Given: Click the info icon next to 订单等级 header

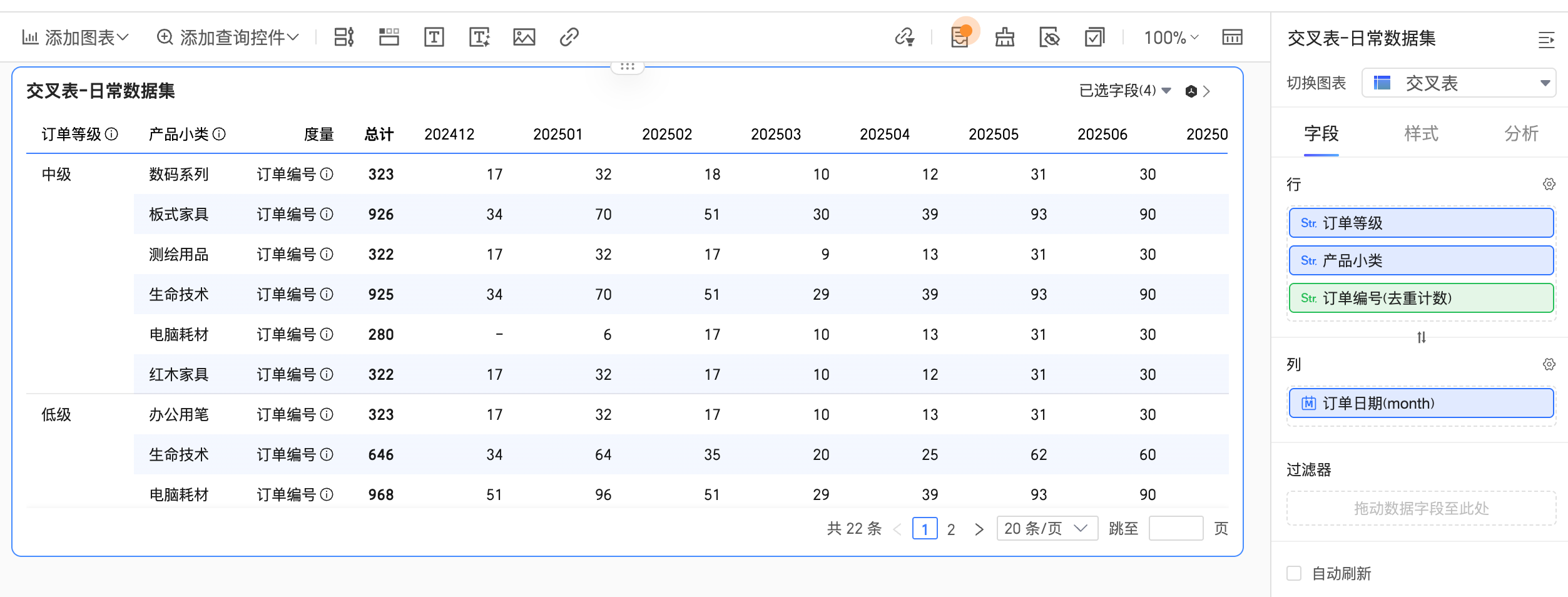Looking at the screenshot, I should click(x=111, y=134).
